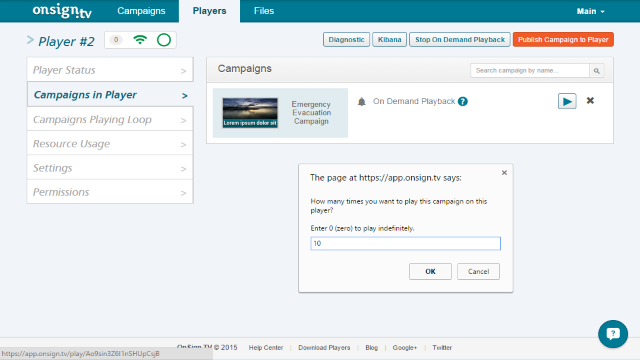Screen dimensions: 640x360
Task: Expand Permissions section
Action: pos(110,192)
